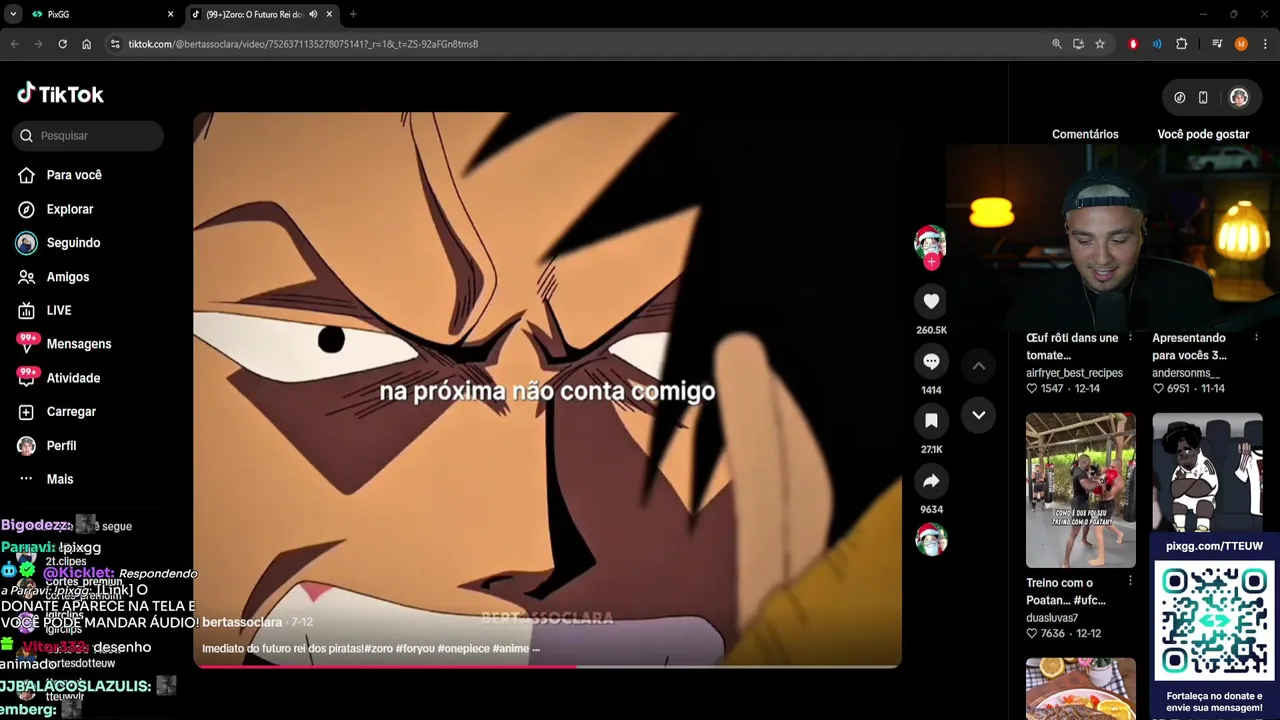
Task: Open the get-app phone icon
Action: (1203, 97)
